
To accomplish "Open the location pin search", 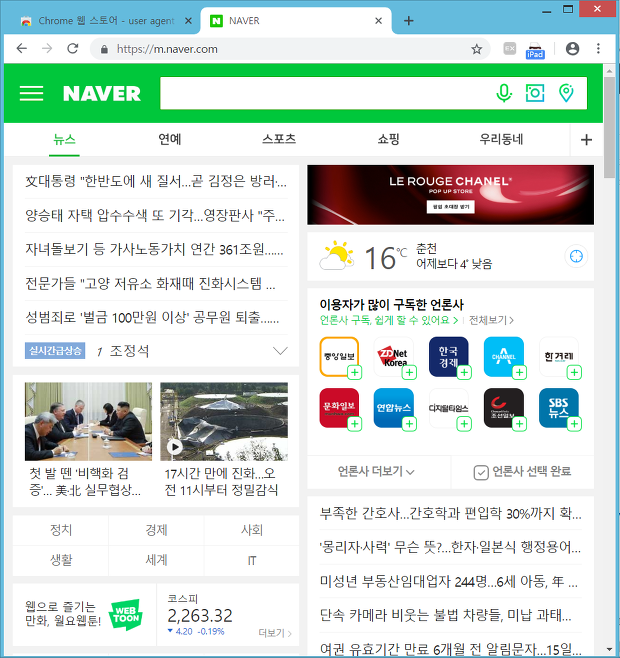I will click(x=566, y=93).
